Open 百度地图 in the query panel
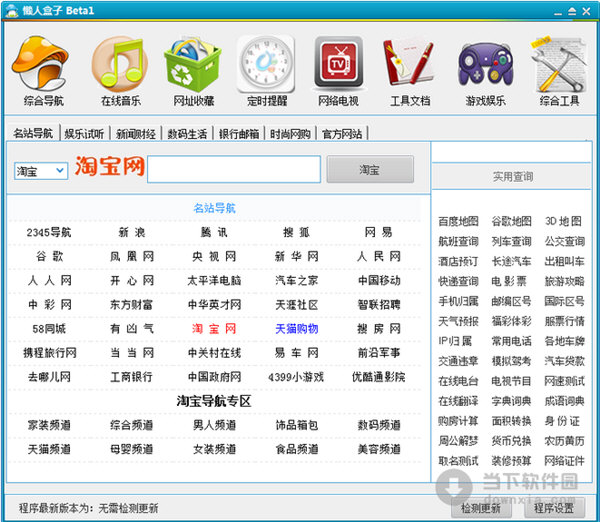This screenshot has width=600, height=522. tap(458, 221)
